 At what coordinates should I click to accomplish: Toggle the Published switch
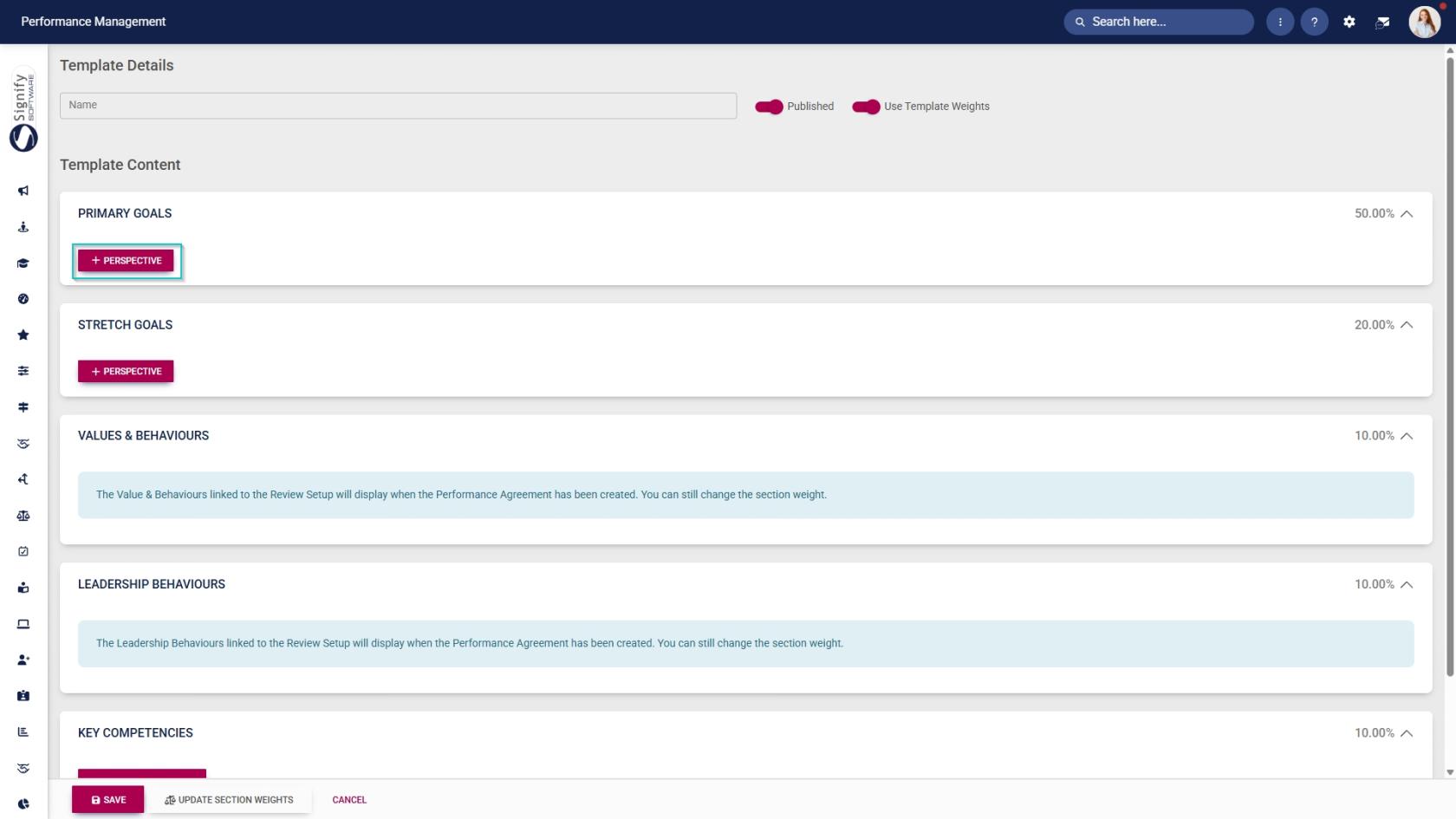[x=769, y=107]
